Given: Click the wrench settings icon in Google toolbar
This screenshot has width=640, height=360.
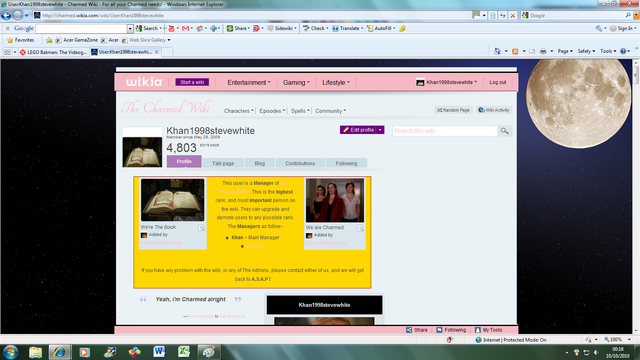Looking at the screenshot, I should [599, 28].
